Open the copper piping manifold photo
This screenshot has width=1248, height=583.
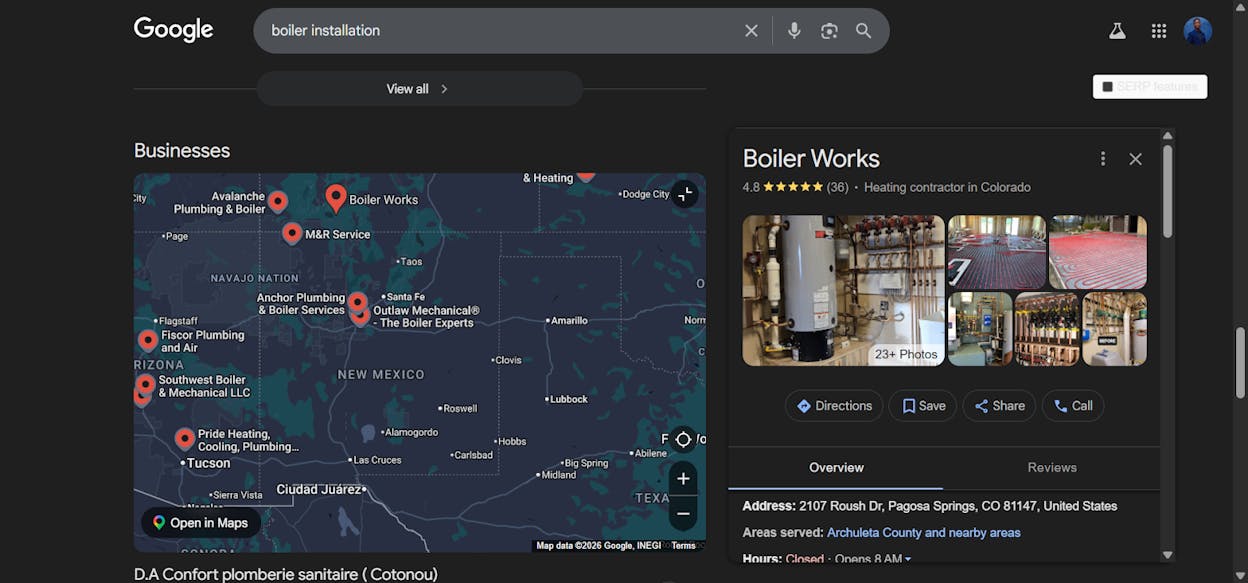point(1047,329)
